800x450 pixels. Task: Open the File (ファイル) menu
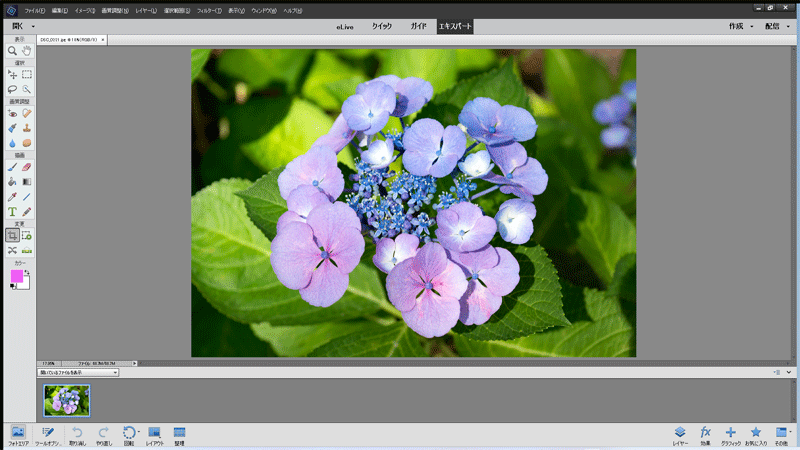point(35,11)
